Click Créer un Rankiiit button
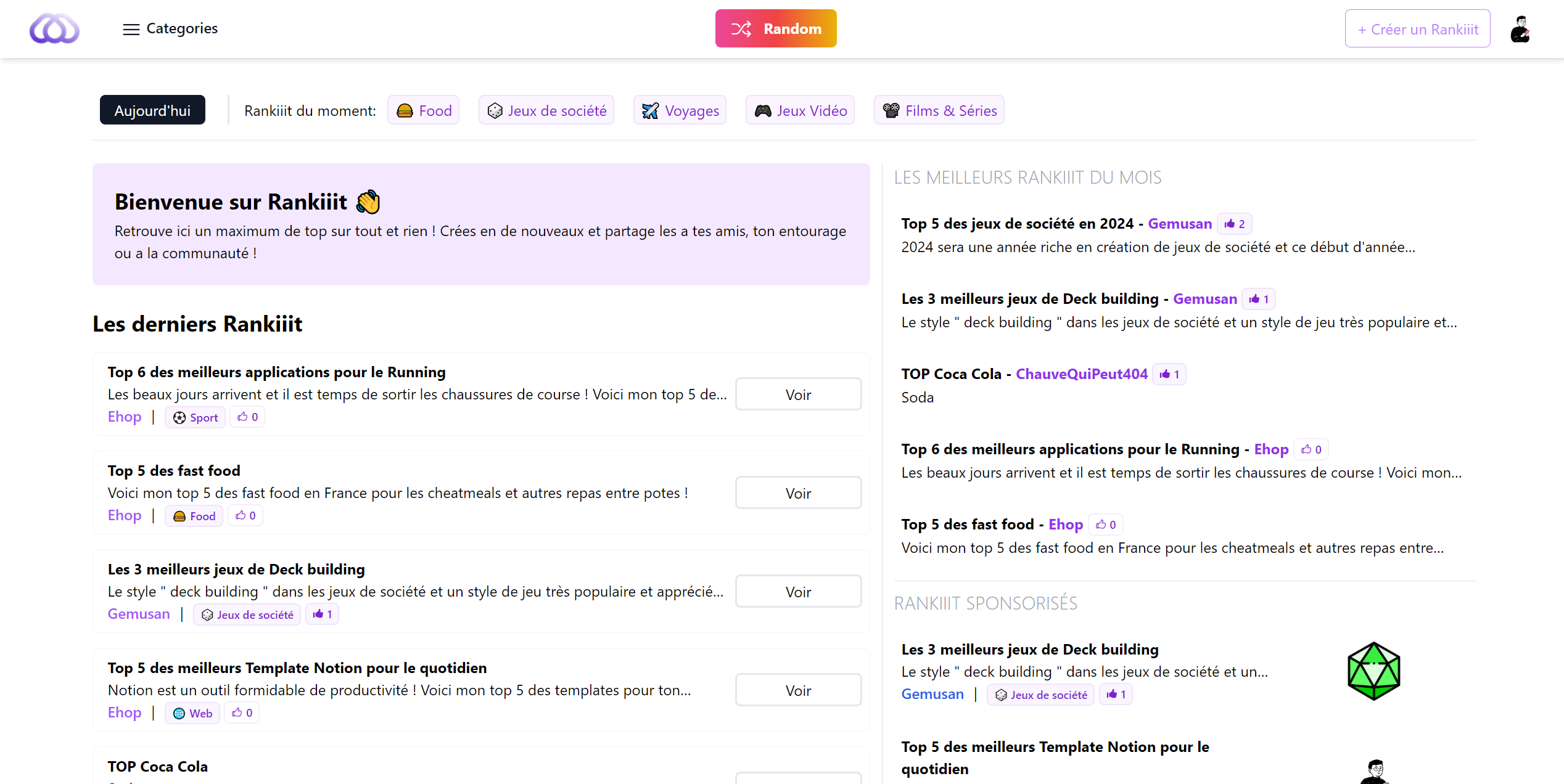This screenshot has height=784, width=1564. click(x=1417, y=29)
